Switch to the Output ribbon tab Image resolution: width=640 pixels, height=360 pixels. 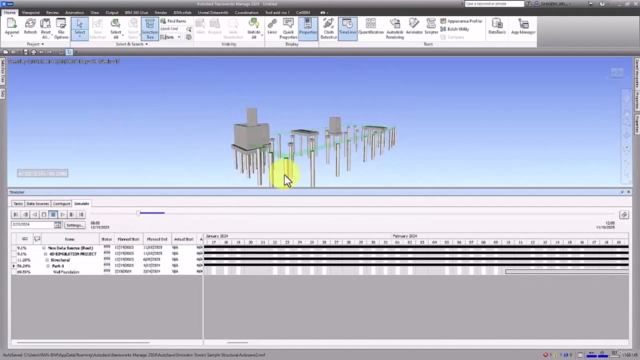tap(112, 13)
